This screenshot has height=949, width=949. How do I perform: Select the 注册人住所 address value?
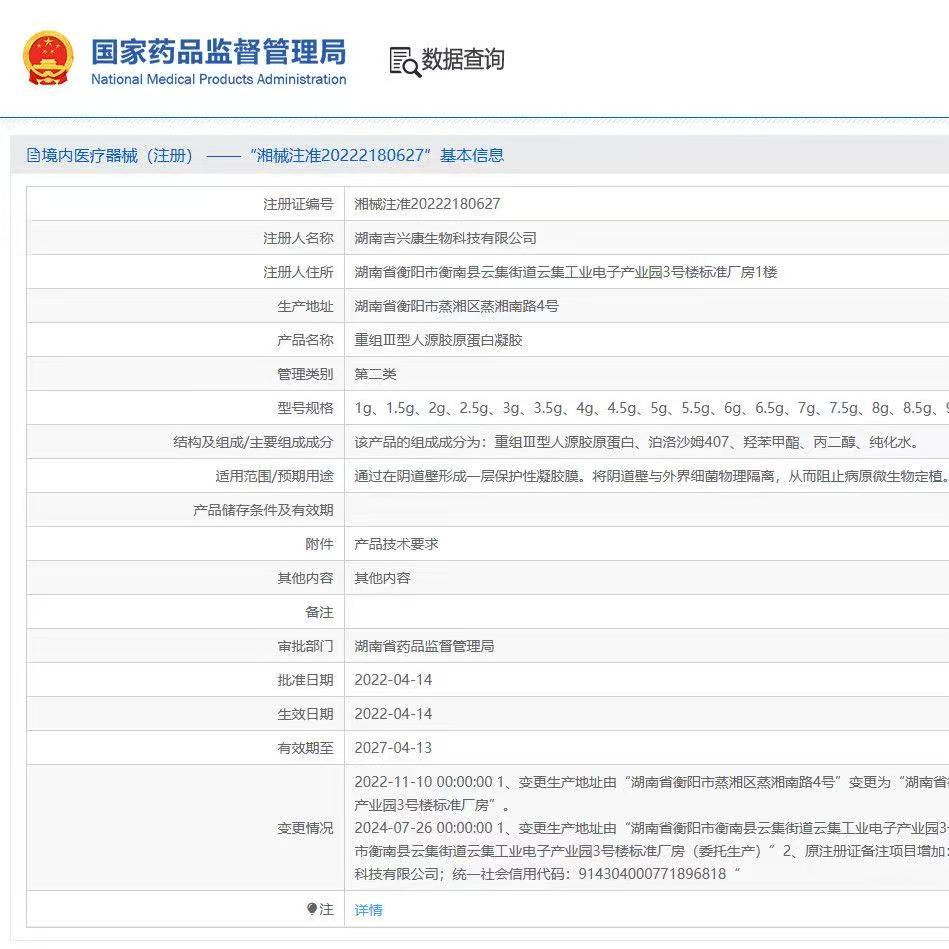click(565, 272)
